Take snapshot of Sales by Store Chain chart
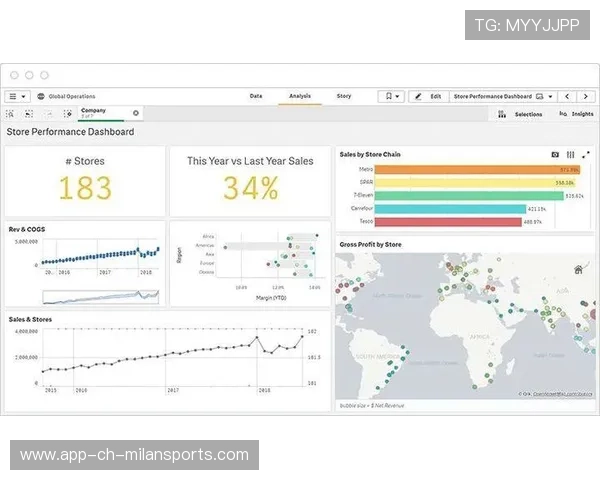Screen dimensions: 600x480 (x=556, y=155)
